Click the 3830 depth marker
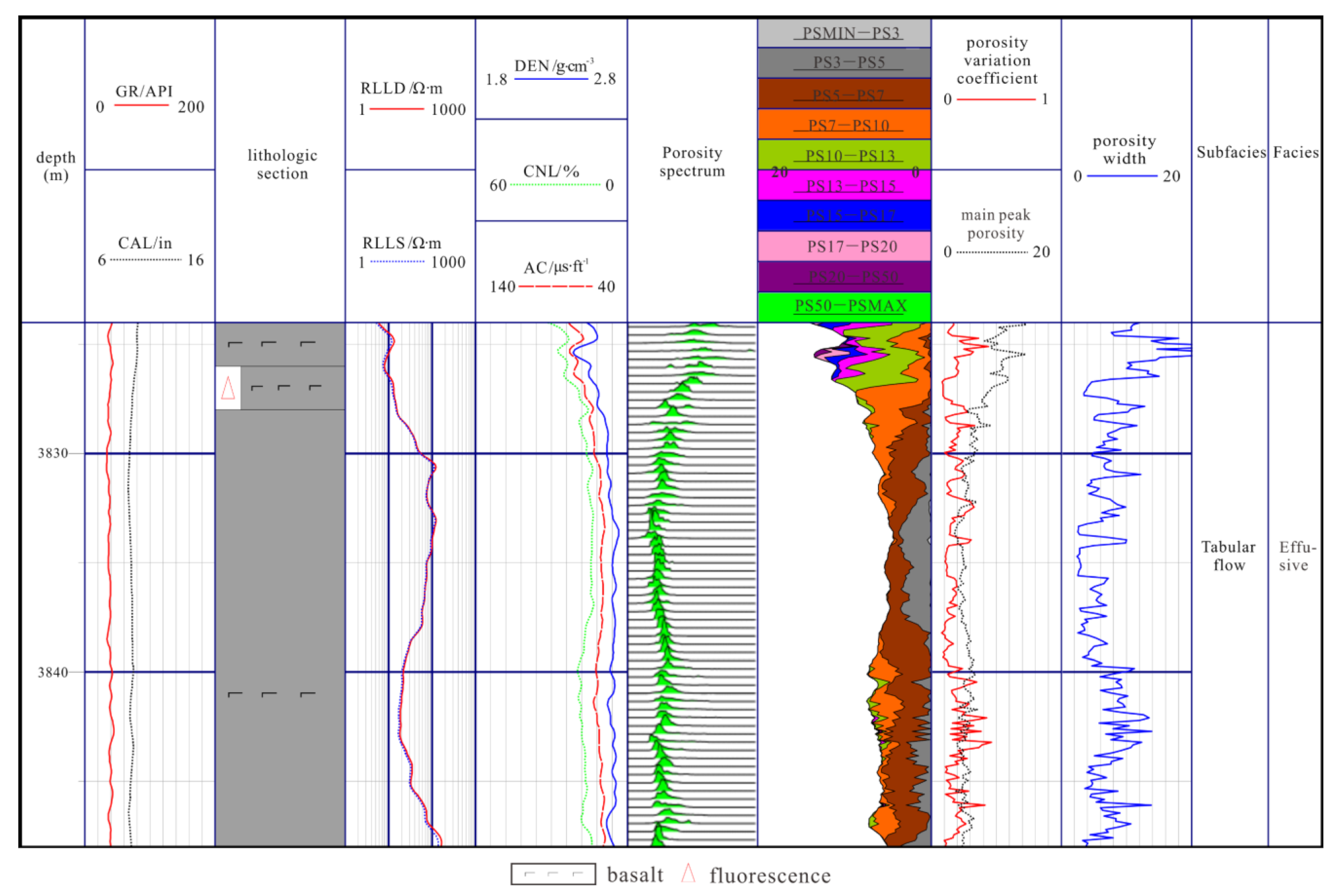 click(53, 453)
